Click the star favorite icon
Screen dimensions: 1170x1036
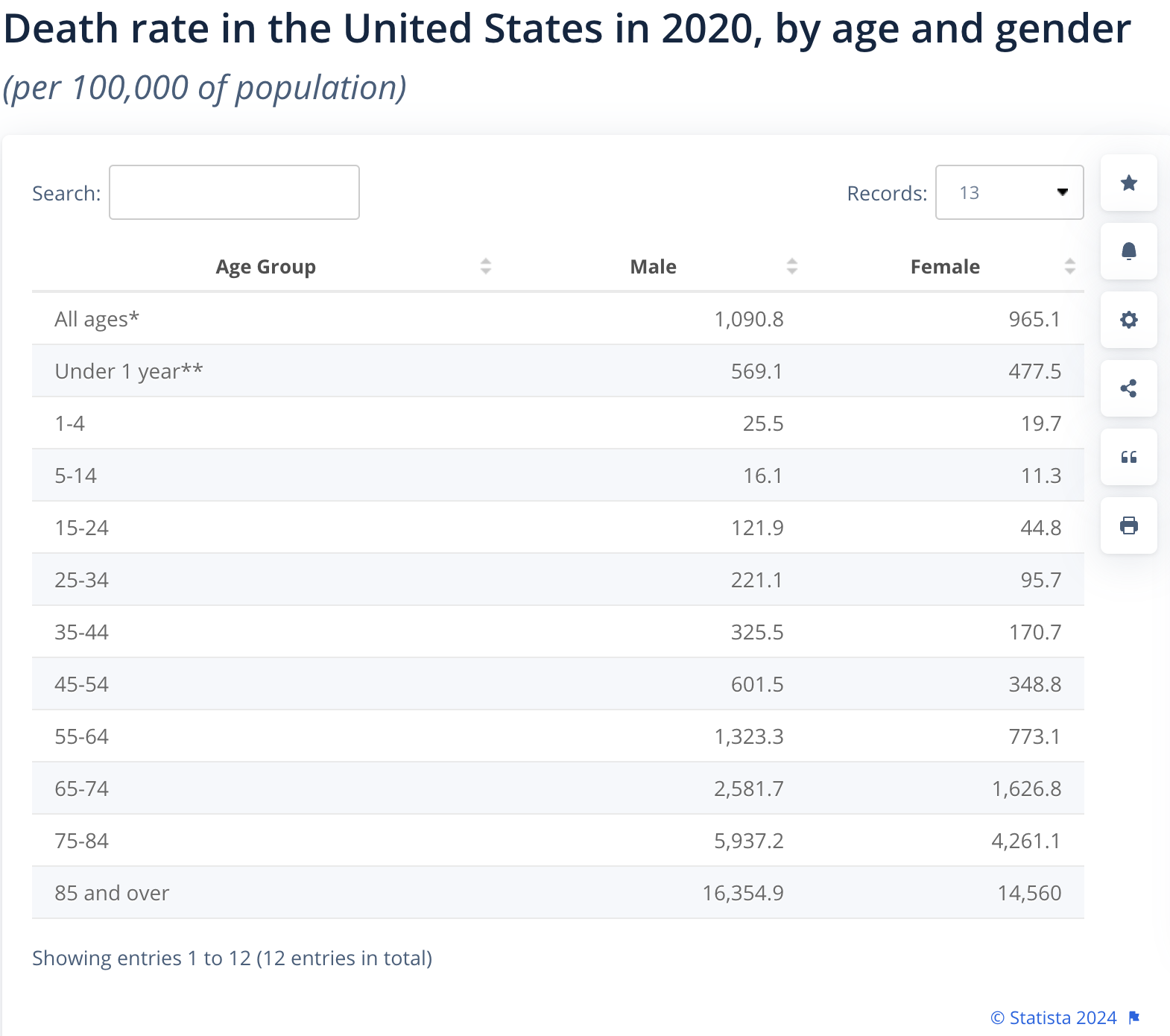point(1128,183)
